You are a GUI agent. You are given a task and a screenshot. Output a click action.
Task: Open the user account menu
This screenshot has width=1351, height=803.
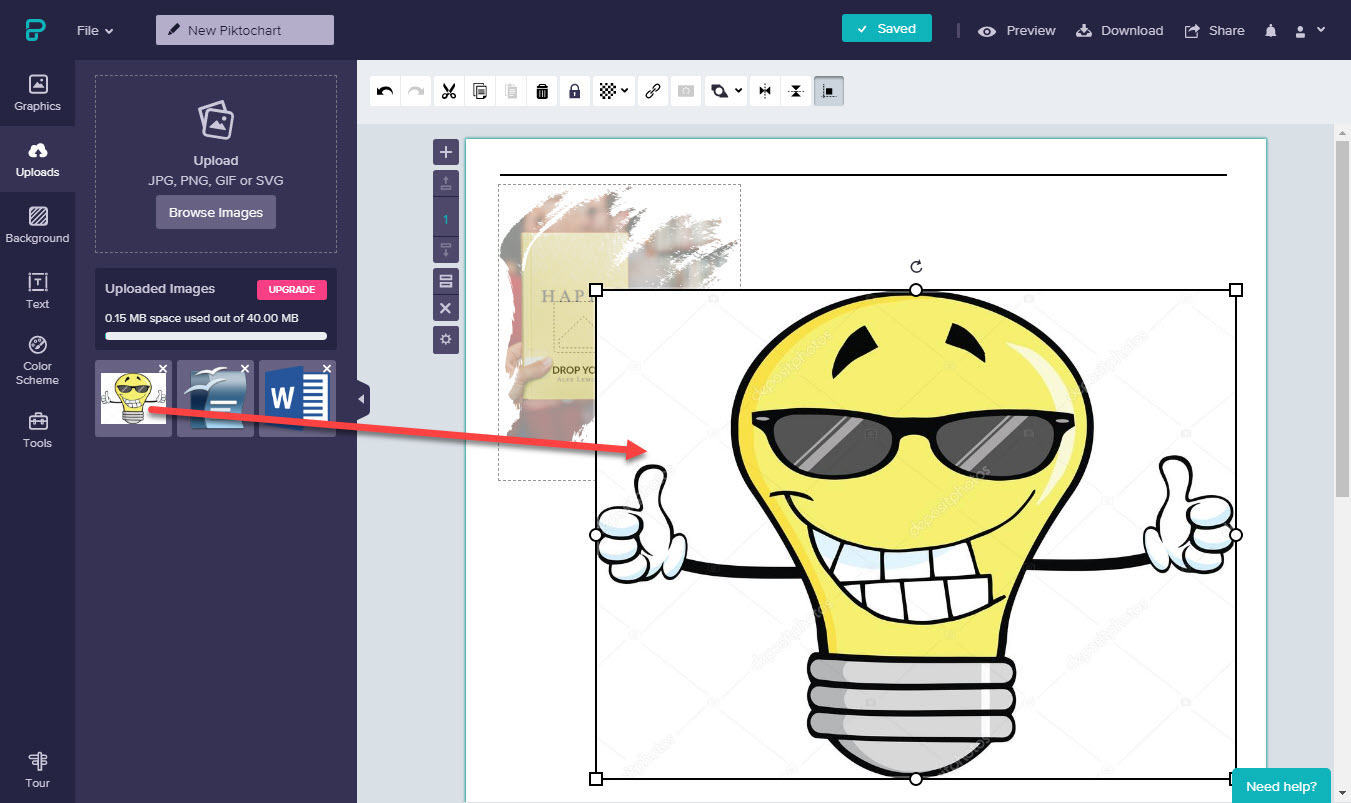(x=1309, y=30)
